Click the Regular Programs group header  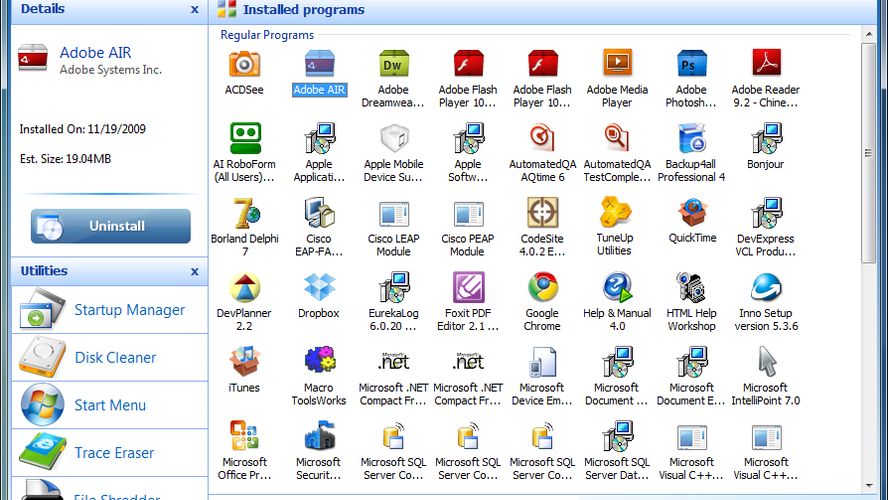point(267,35)
